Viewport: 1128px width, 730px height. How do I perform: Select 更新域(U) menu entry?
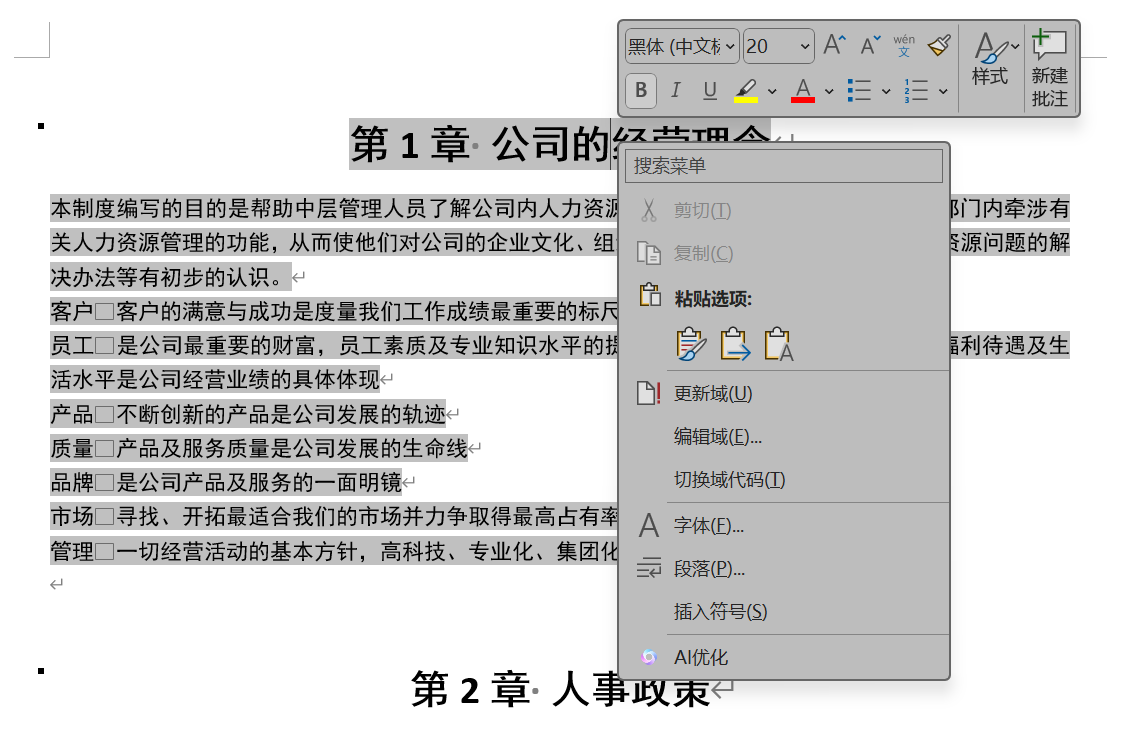[783, 393]
